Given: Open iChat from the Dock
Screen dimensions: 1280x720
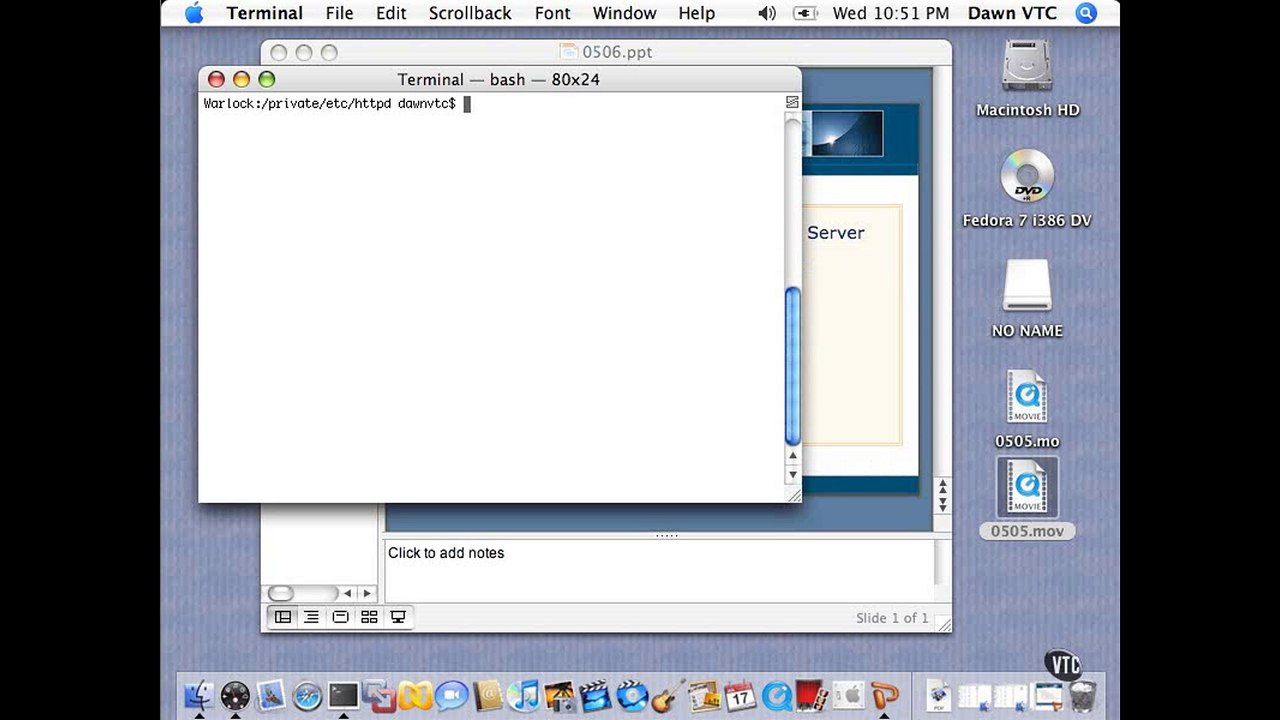Looking at the screenshot, I should (451, 695).
